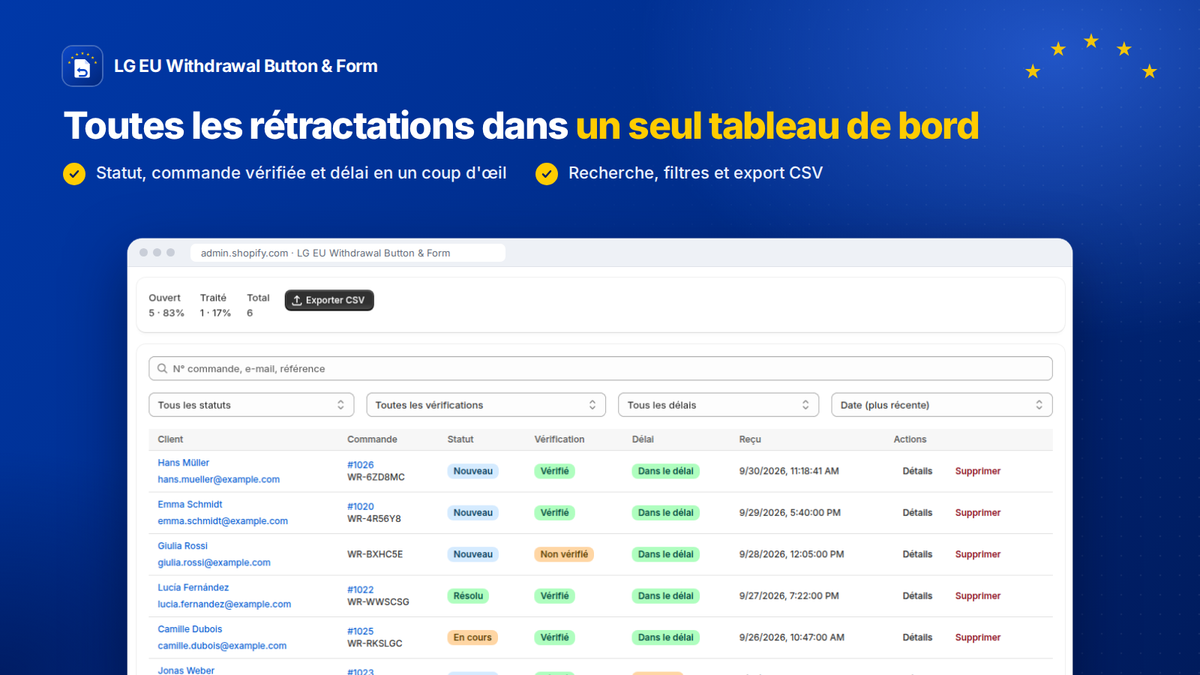This screenshot has width=1200, height=675.
Task: Open order #1020
Action: coord(360,507)
